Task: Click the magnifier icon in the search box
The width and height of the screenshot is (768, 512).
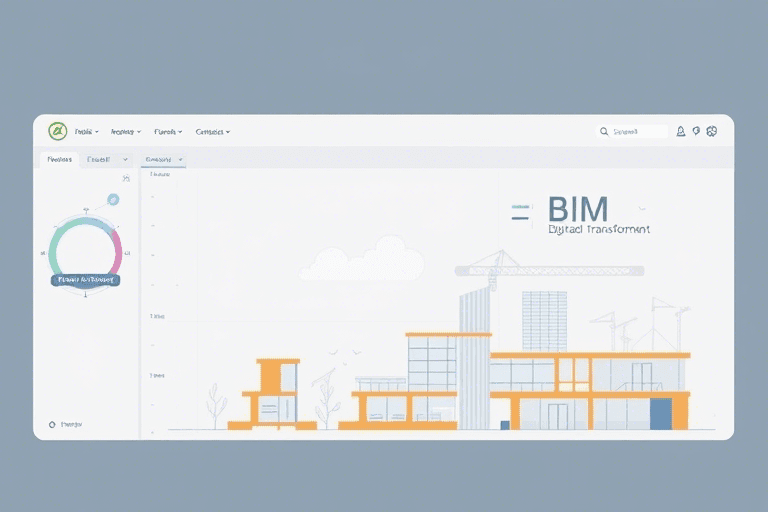Action: pyautogui.click(x=604, y=131)
